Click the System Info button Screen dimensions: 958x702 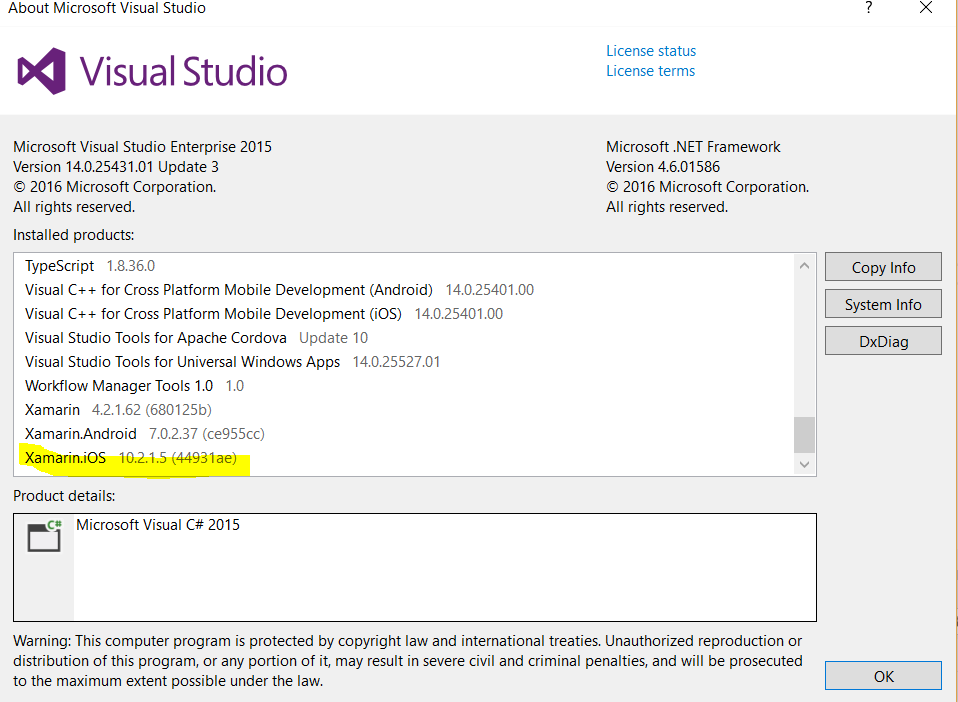883,304
